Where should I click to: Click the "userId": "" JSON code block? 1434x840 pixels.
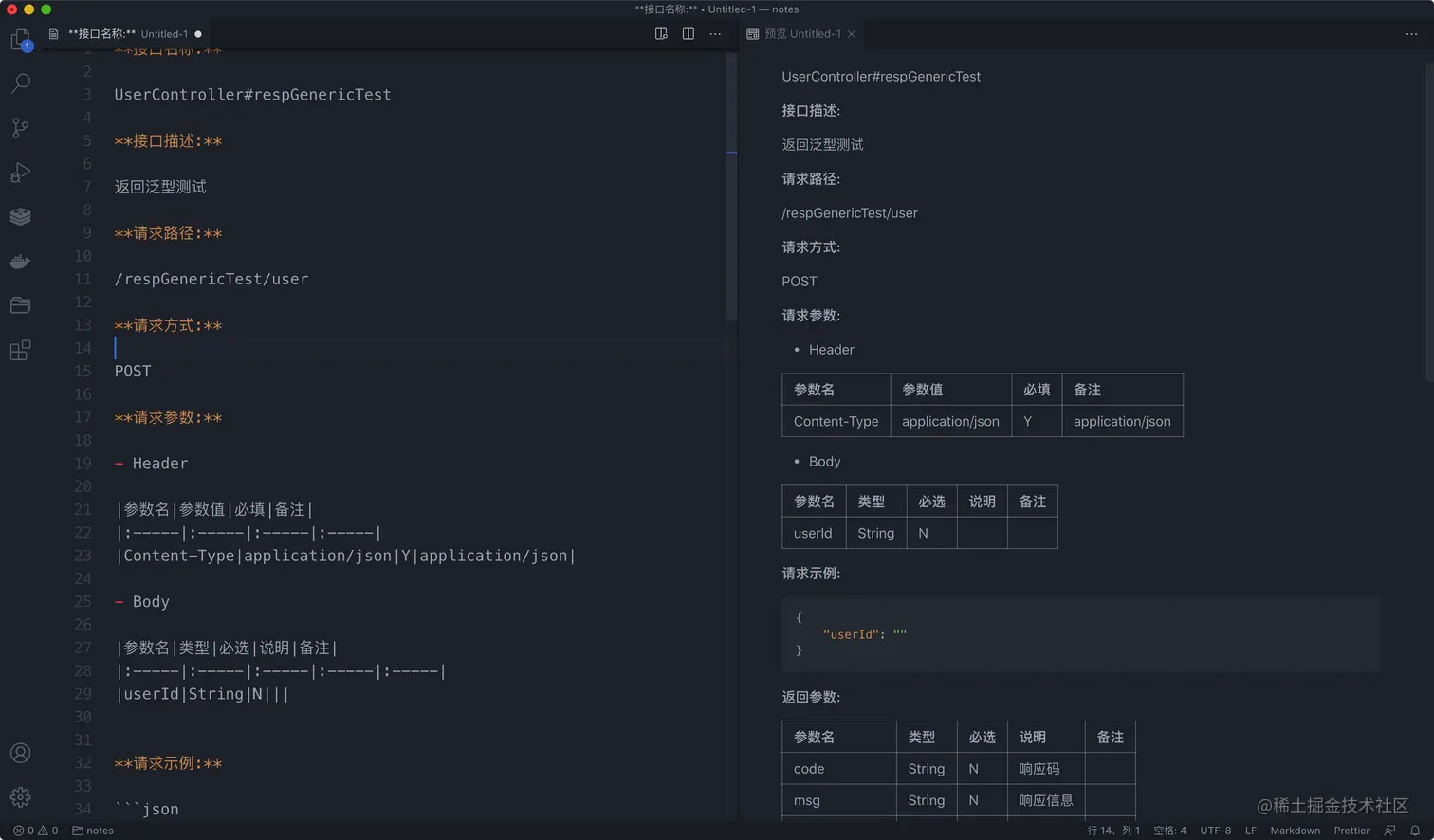1081,634
